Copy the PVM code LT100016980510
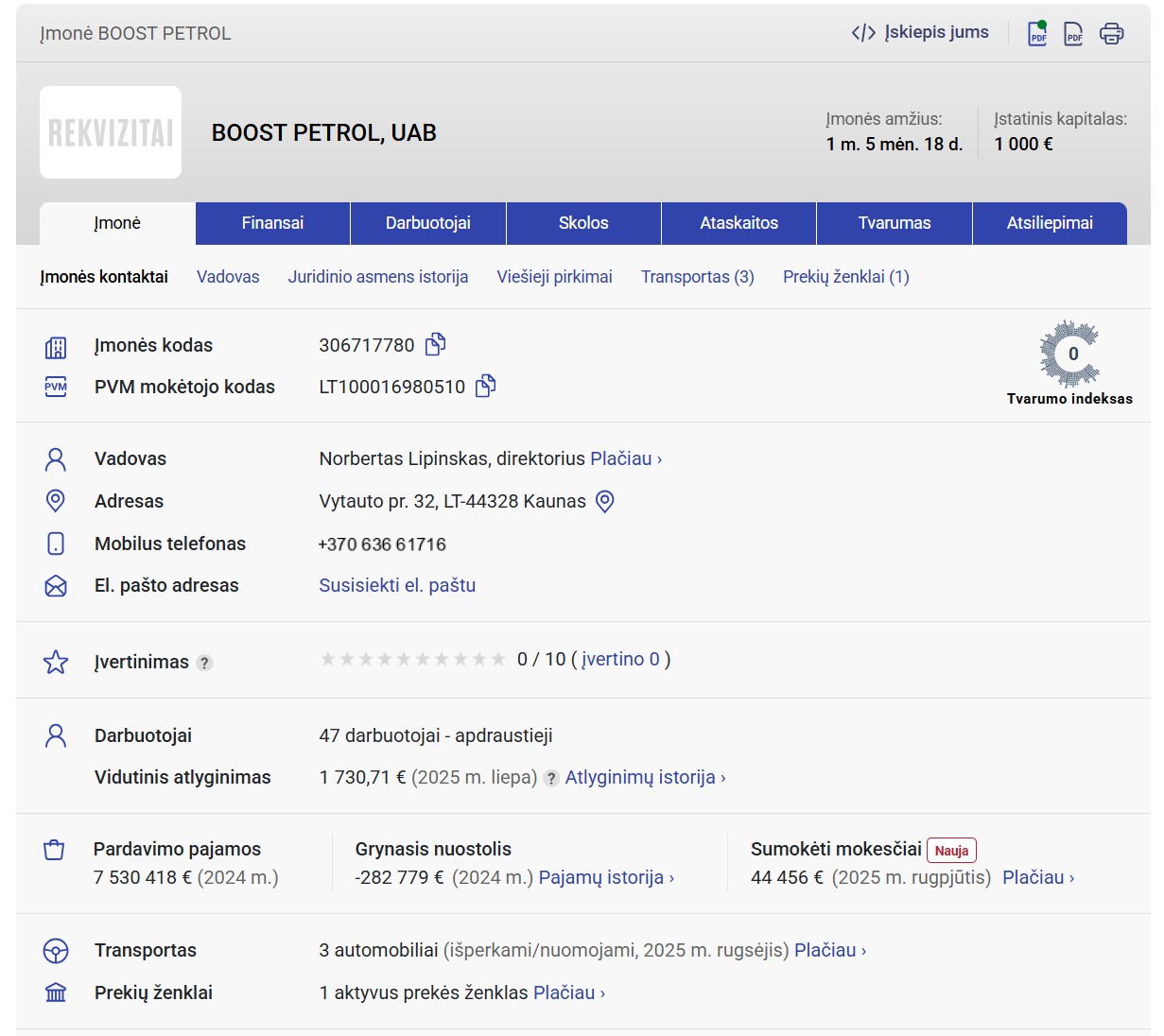This screenshot has width=1164, height=1036. coord(485,386)
